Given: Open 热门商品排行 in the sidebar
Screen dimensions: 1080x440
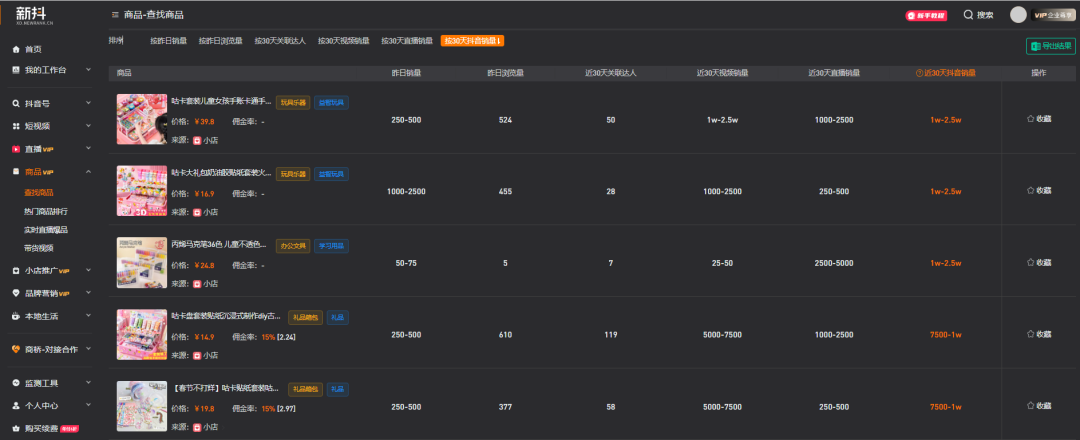Looking at the screenshot, I should (x=46, y=211).
